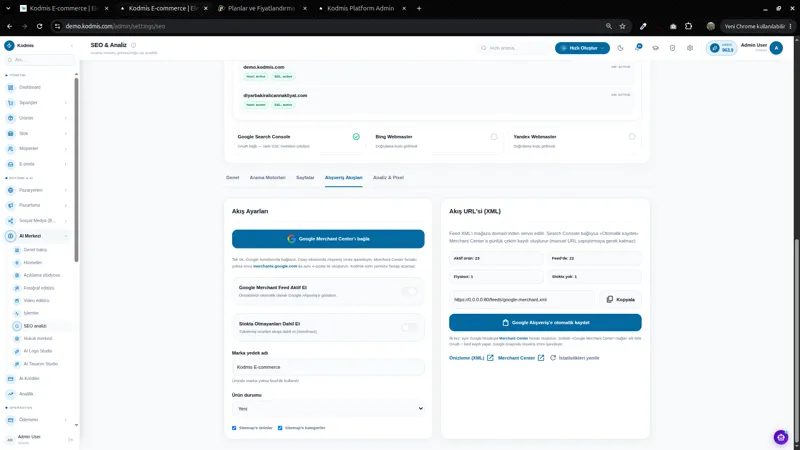Select the Alışveriş Akışları tab
Screen dimensions: 800x450
[343, 178]
